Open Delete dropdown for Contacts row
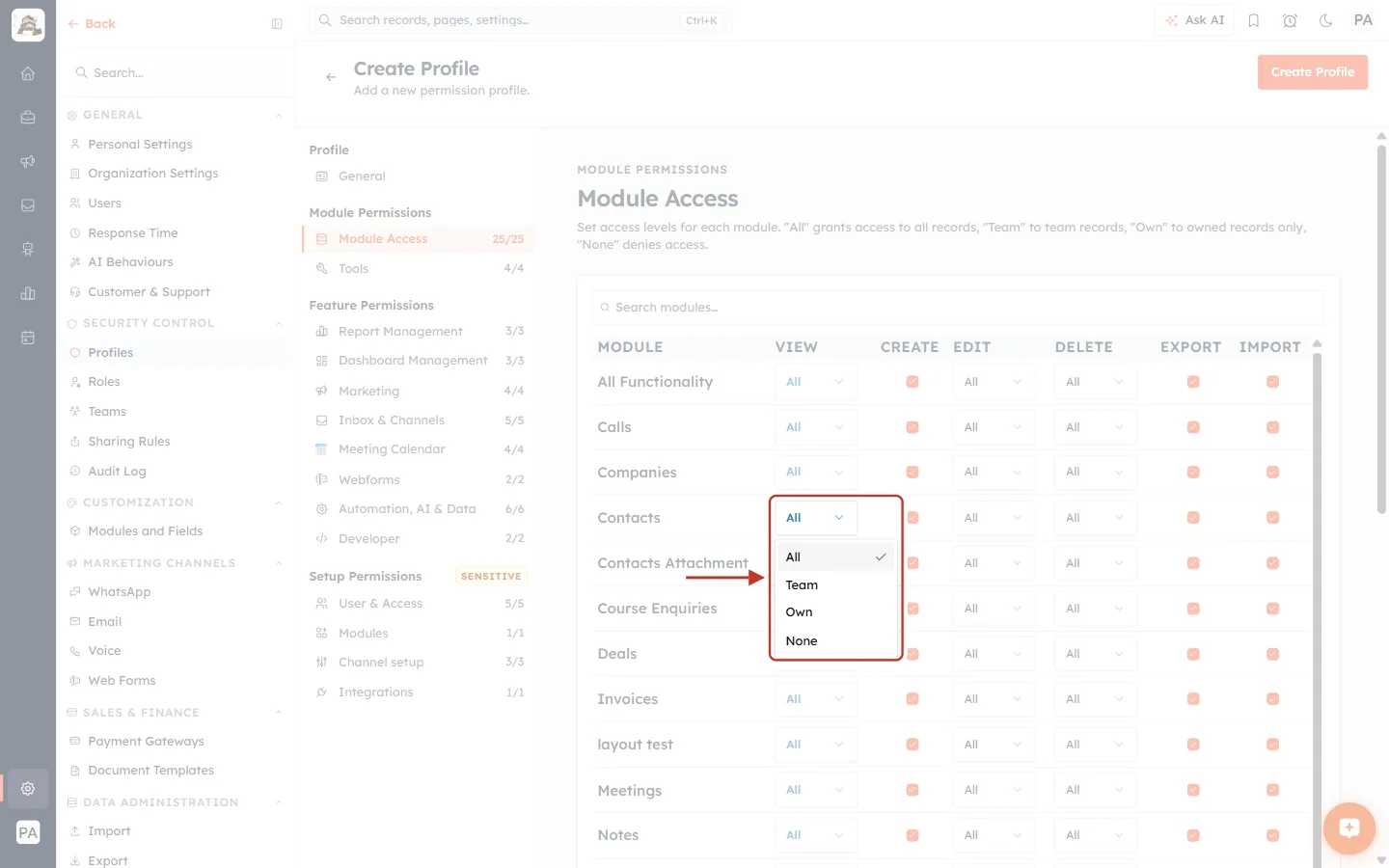Viewport: 1389px width, 868px height. (x=1095, y=518)
